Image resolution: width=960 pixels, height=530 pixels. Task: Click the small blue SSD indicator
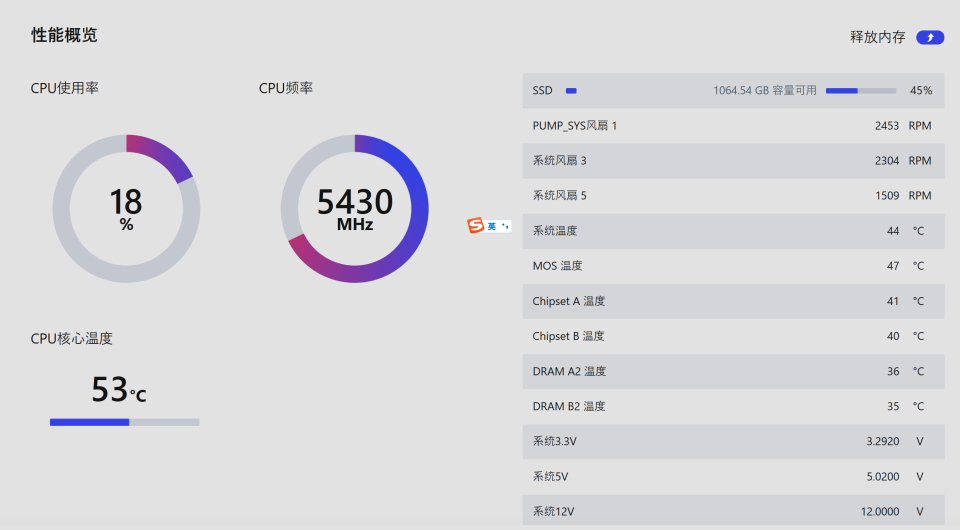[x=571, y=91]
